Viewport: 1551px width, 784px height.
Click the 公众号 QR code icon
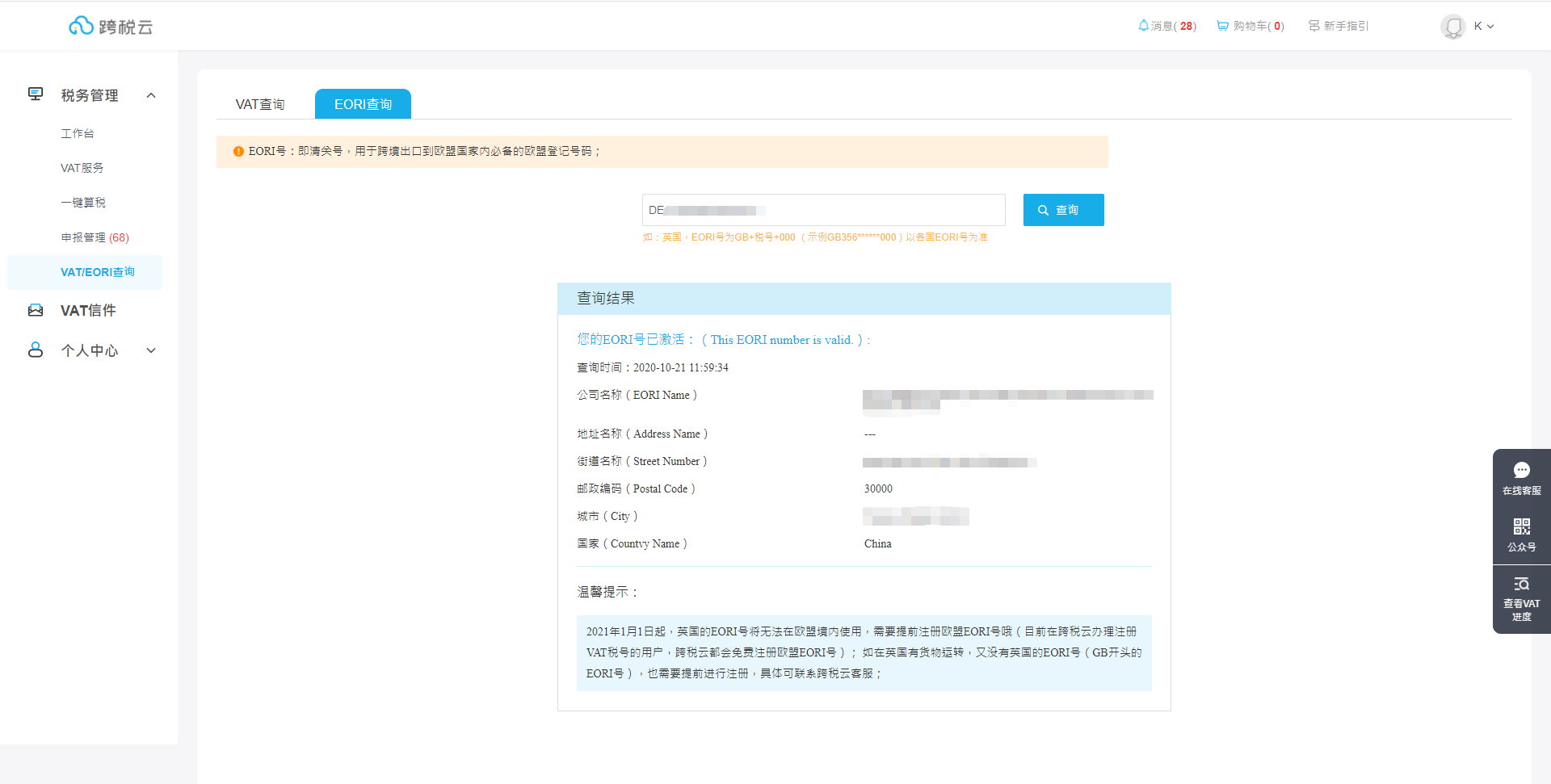pos(1522,526)
